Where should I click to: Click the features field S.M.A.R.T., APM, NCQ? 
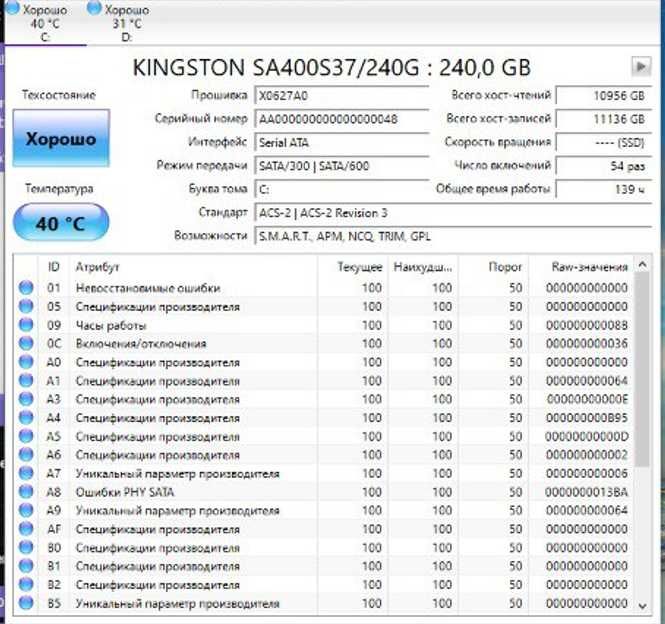tap(453, 236)
